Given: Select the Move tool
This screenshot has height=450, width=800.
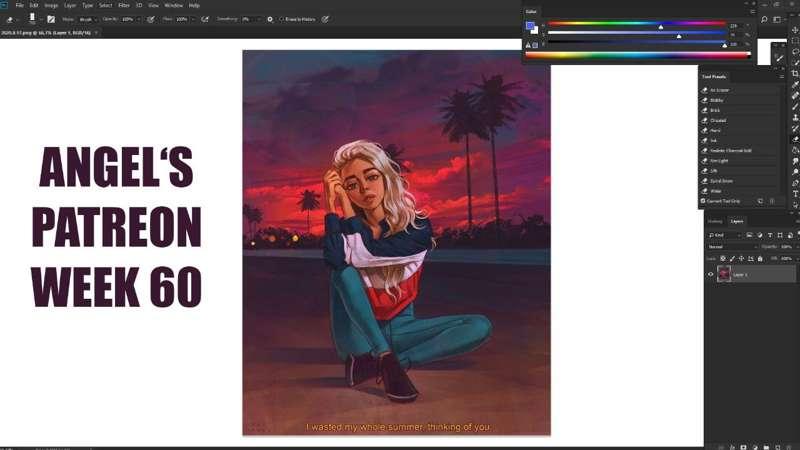Looking at the screenshot, I should (x=795, y=30).
